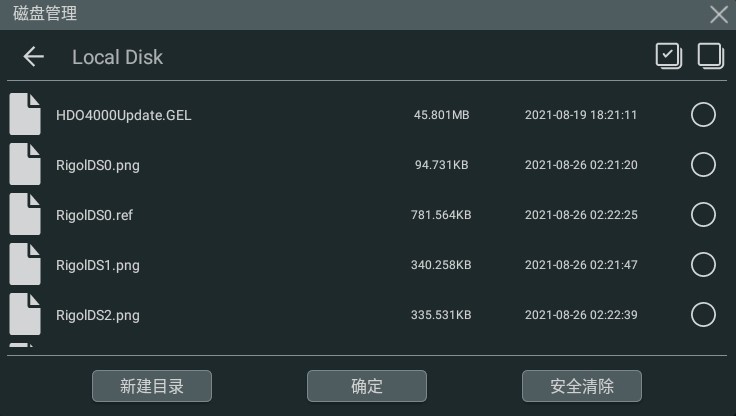Screen dimensions: 736x416
Task: Click the 新建目录 button
Action: point(152,386)
